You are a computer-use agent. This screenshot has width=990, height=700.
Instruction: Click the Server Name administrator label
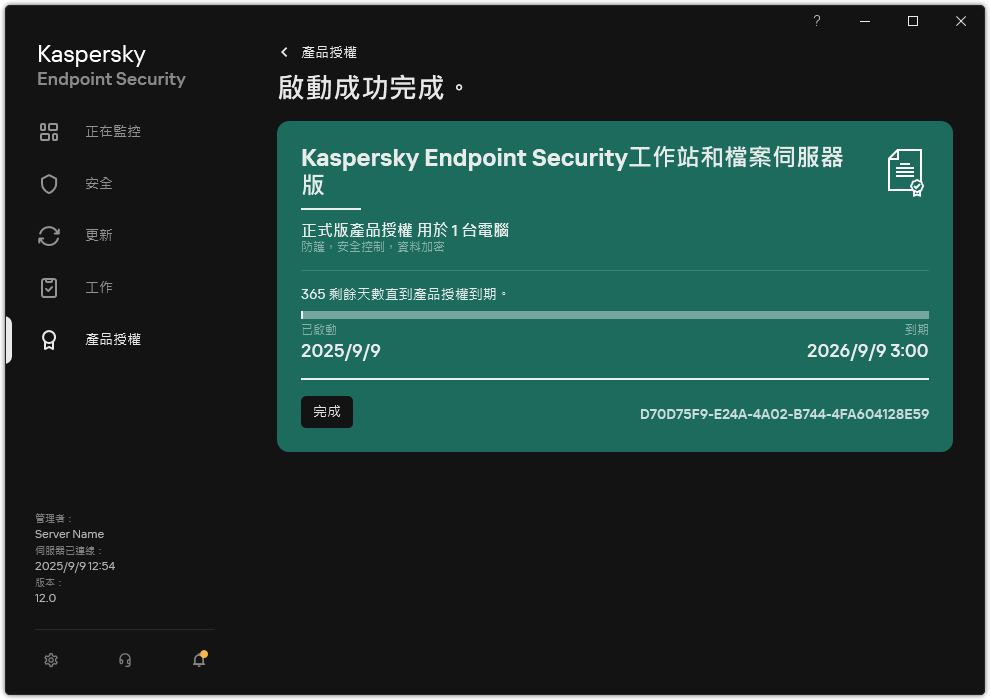pos(69,534)
